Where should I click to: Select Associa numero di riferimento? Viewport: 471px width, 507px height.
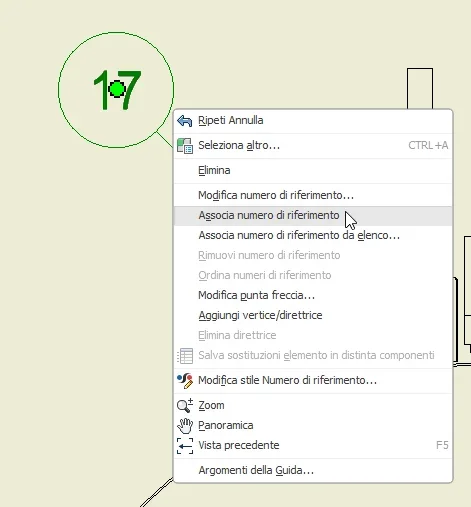pyautogui.click(x=313, y=215)
